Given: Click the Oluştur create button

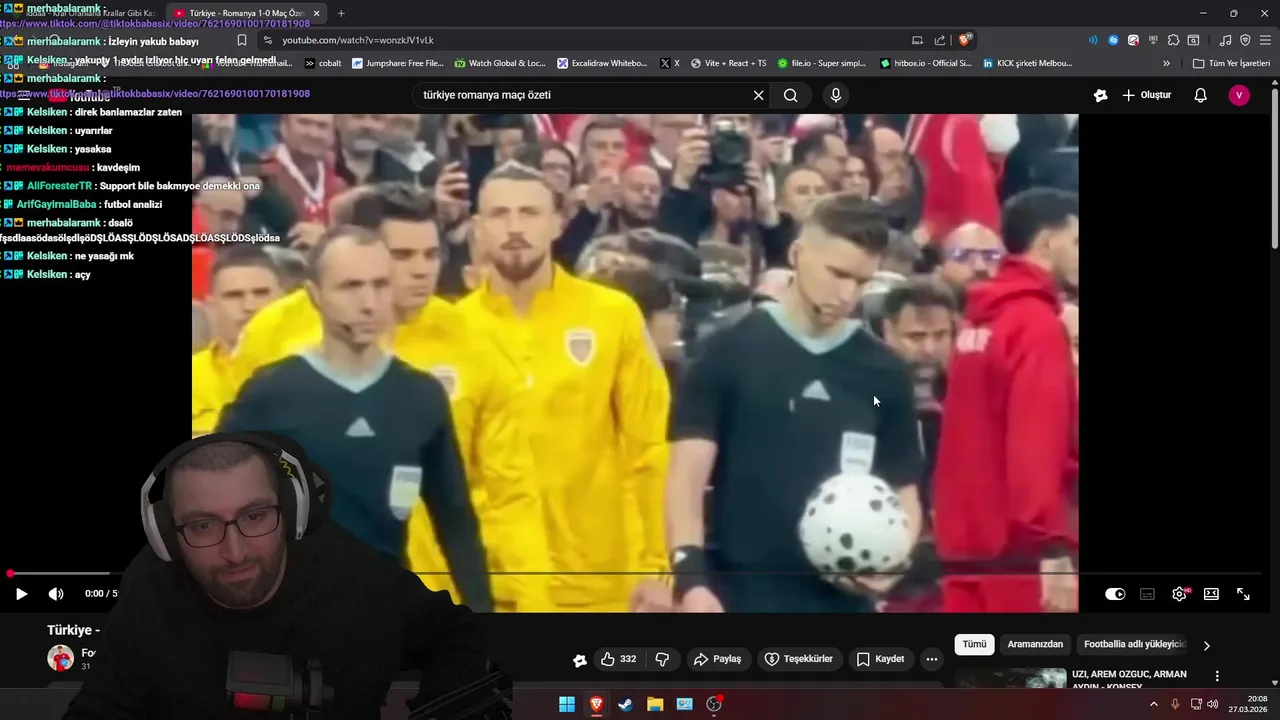Looking at the screenshot, I should (1147, 96).
